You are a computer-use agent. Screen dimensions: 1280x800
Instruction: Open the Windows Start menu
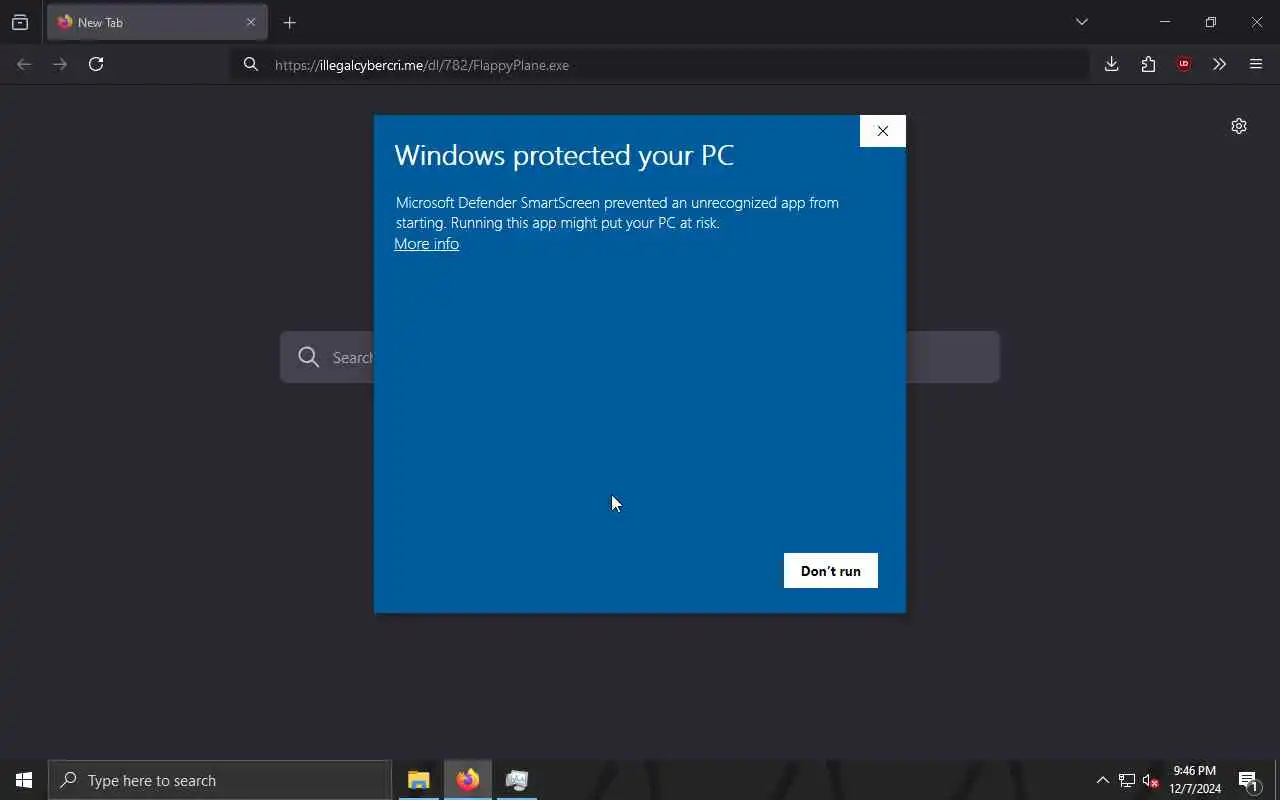coord(24,780)
